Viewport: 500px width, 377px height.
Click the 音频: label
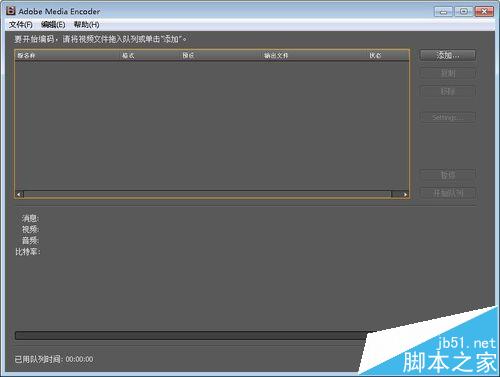click(x=30, y=240)
